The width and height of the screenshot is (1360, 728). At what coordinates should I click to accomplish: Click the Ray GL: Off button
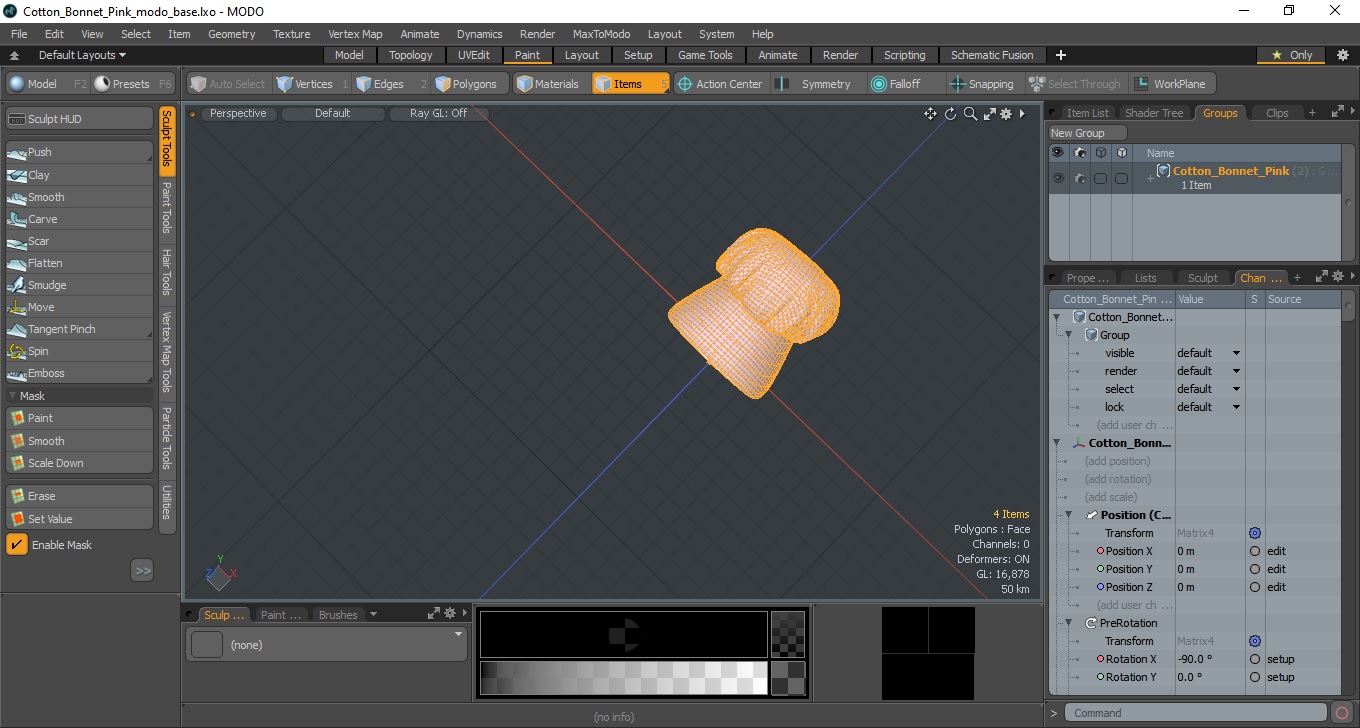(438, 114)
